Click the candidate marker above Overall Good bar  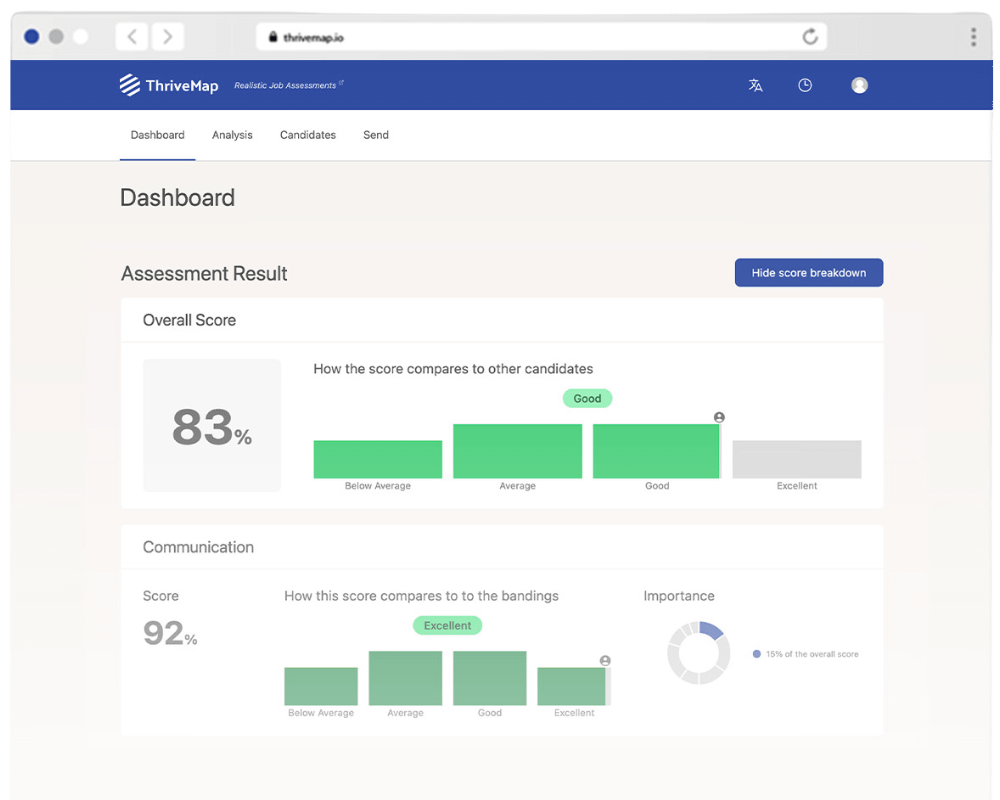(x=719, y=417)
